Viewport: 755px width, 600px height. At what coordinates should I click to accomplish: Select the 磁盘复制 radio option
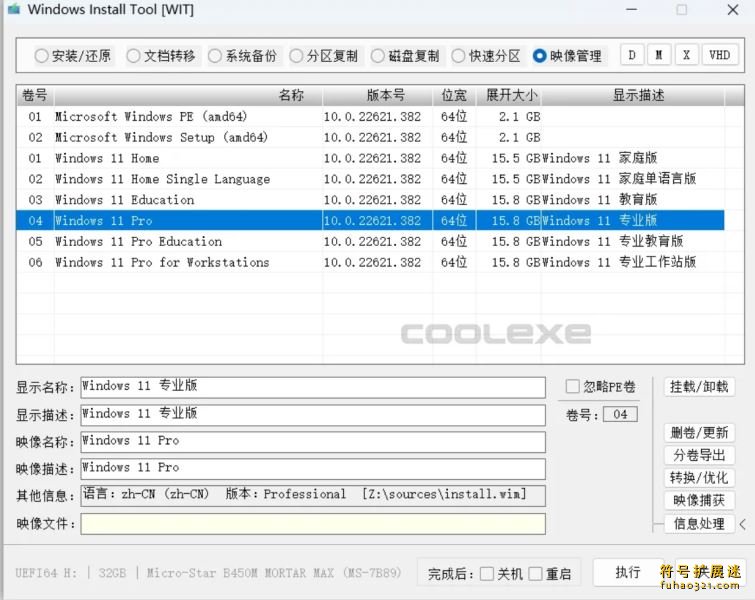point(405,56)
